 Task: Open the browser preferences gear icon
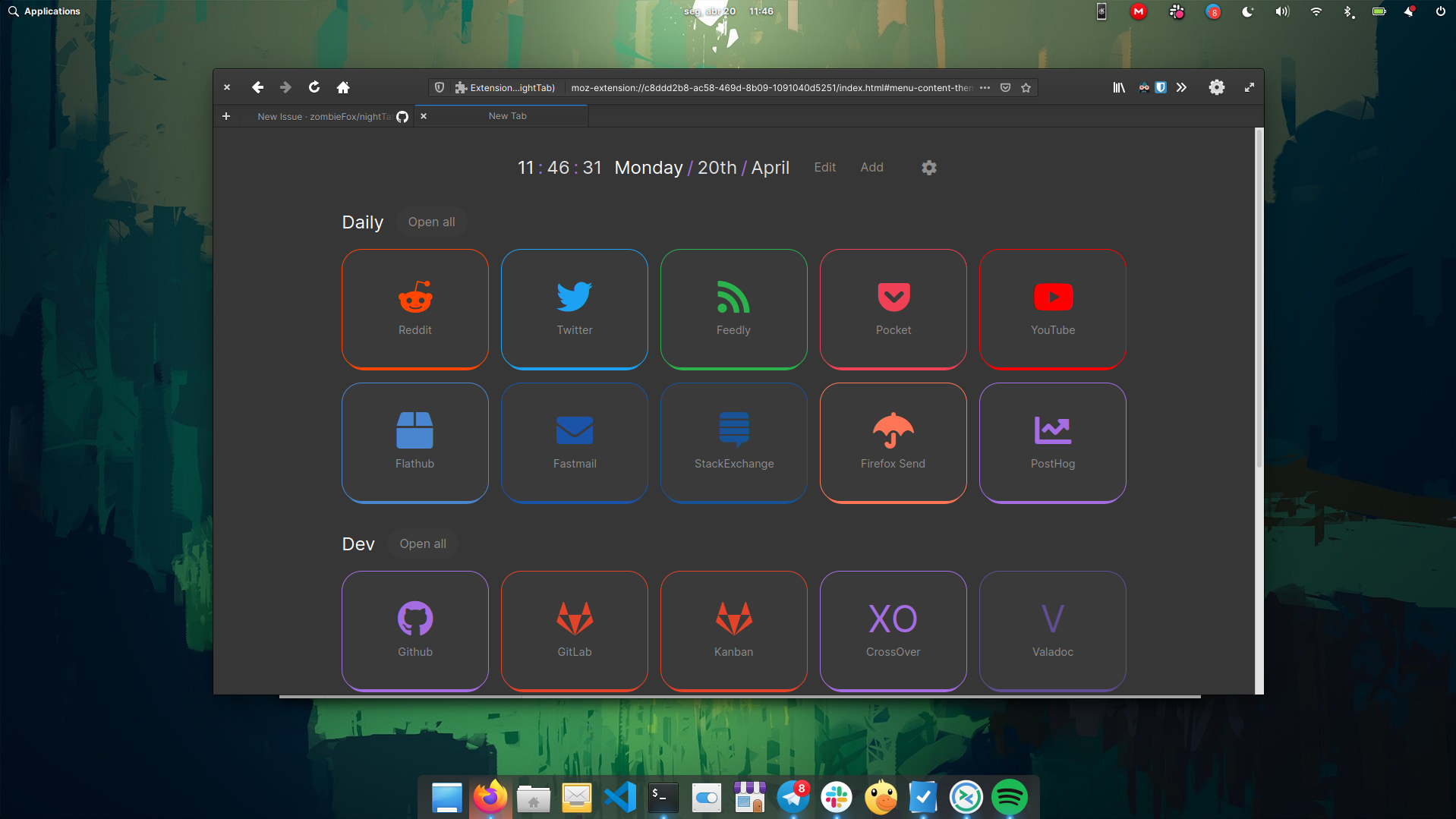click(1217, 87)
